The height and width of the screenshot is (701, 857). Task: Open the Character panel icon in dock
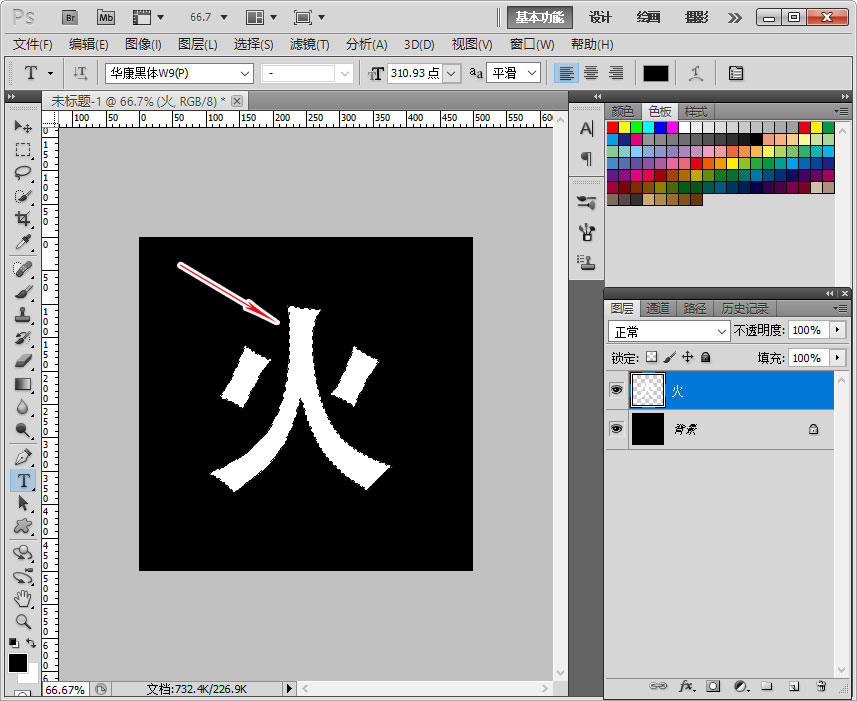click(x=586, y=129)
